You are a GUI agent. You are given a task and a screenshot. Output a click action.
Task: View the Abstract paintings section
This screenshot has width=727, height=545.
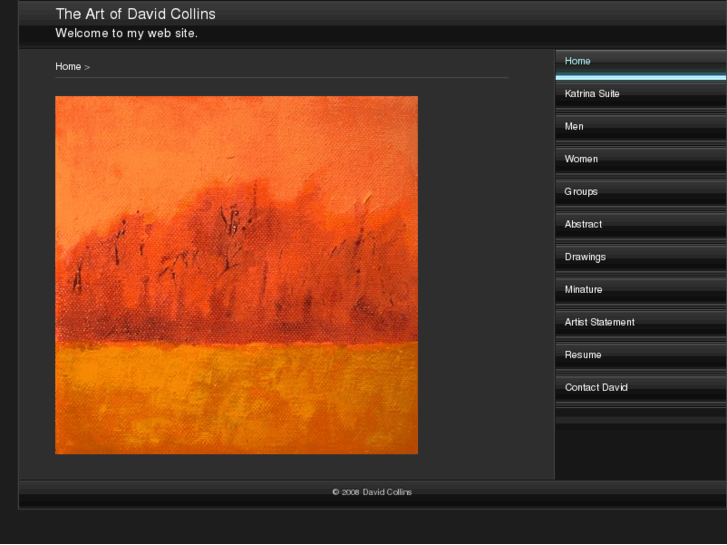pos(641,227)
